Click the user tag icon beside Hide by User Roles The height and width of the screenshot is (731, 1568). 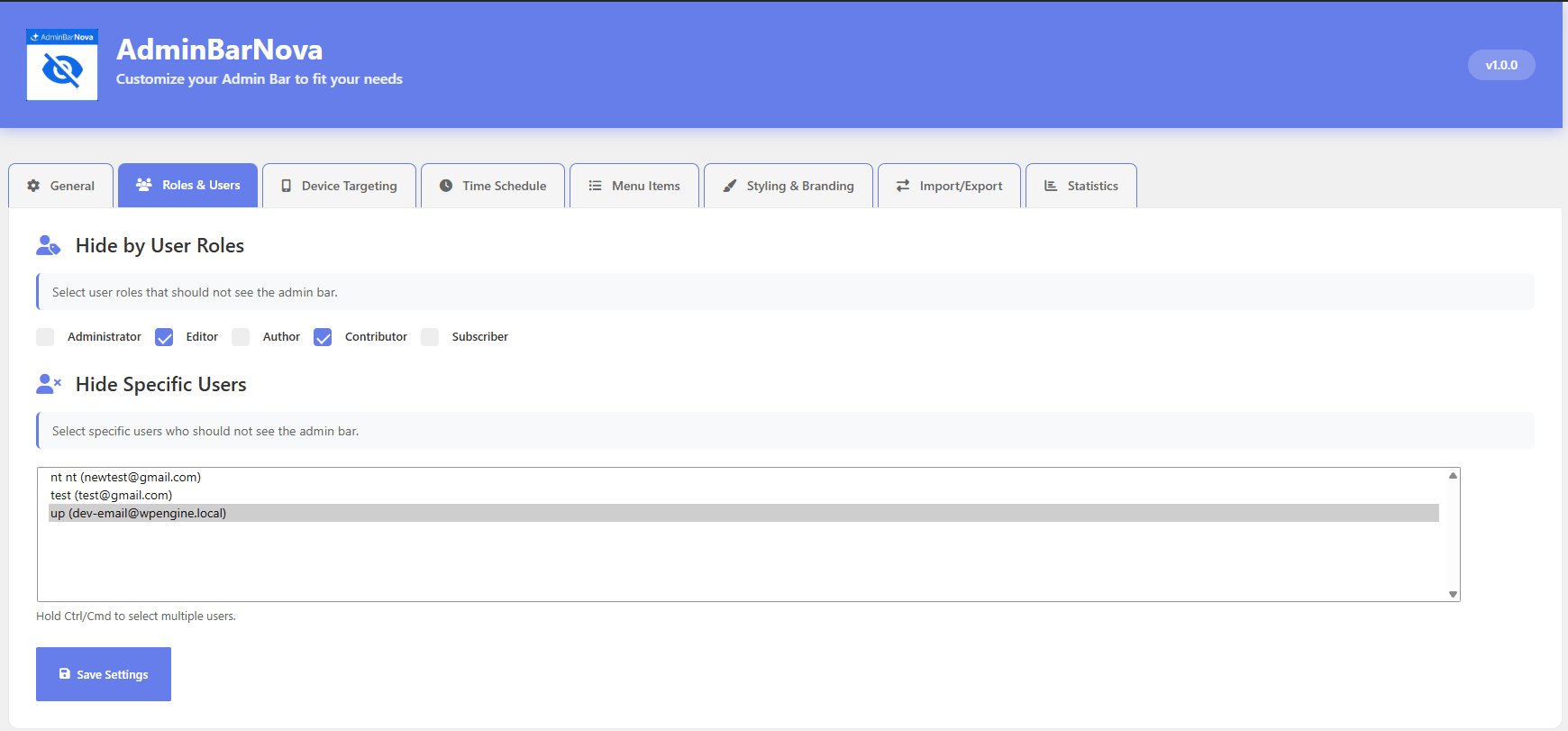[49, 245]
